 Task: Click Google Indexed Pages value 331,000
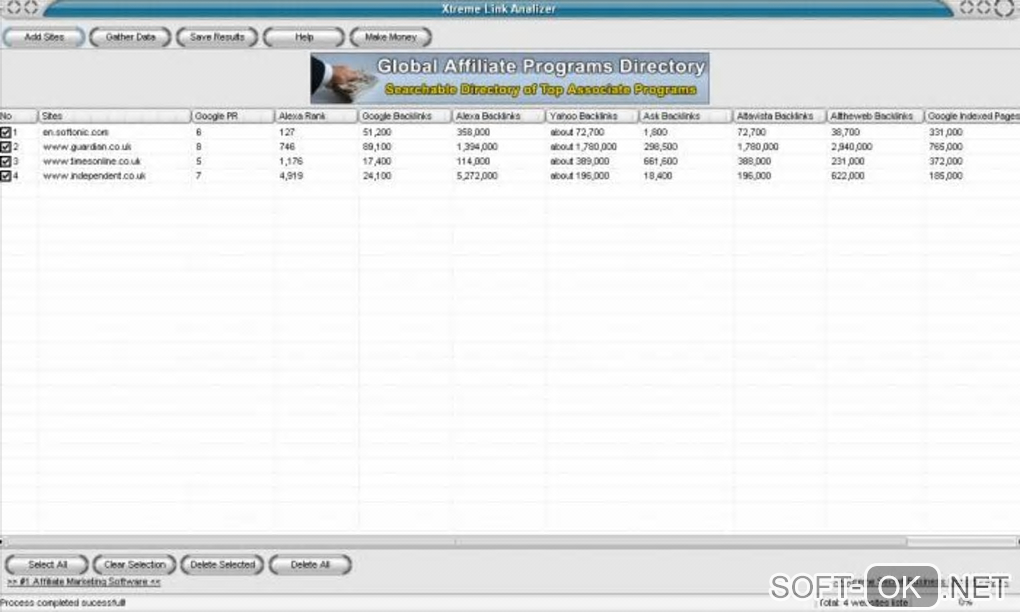click(946, 132)
